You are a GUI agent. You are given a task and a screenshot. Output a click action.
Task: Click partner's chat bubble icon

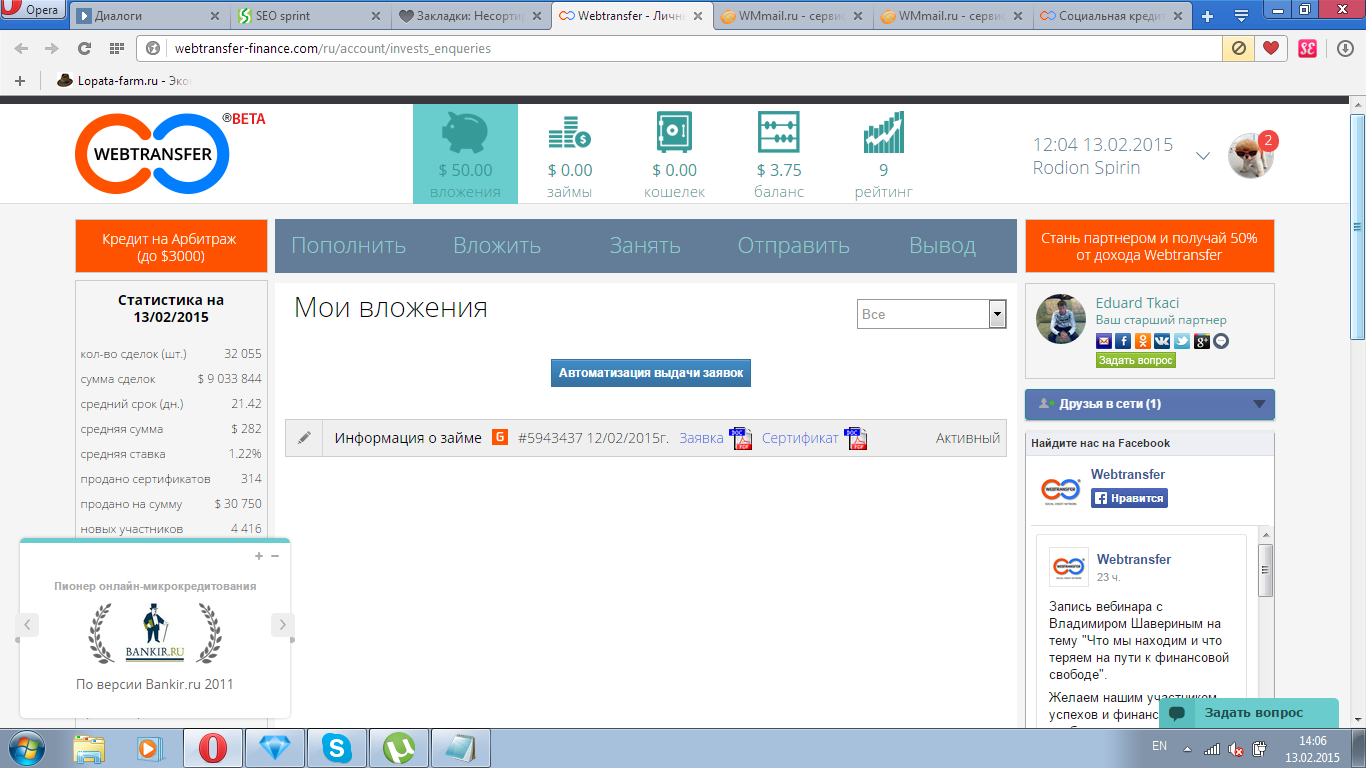pos(1221,341)
